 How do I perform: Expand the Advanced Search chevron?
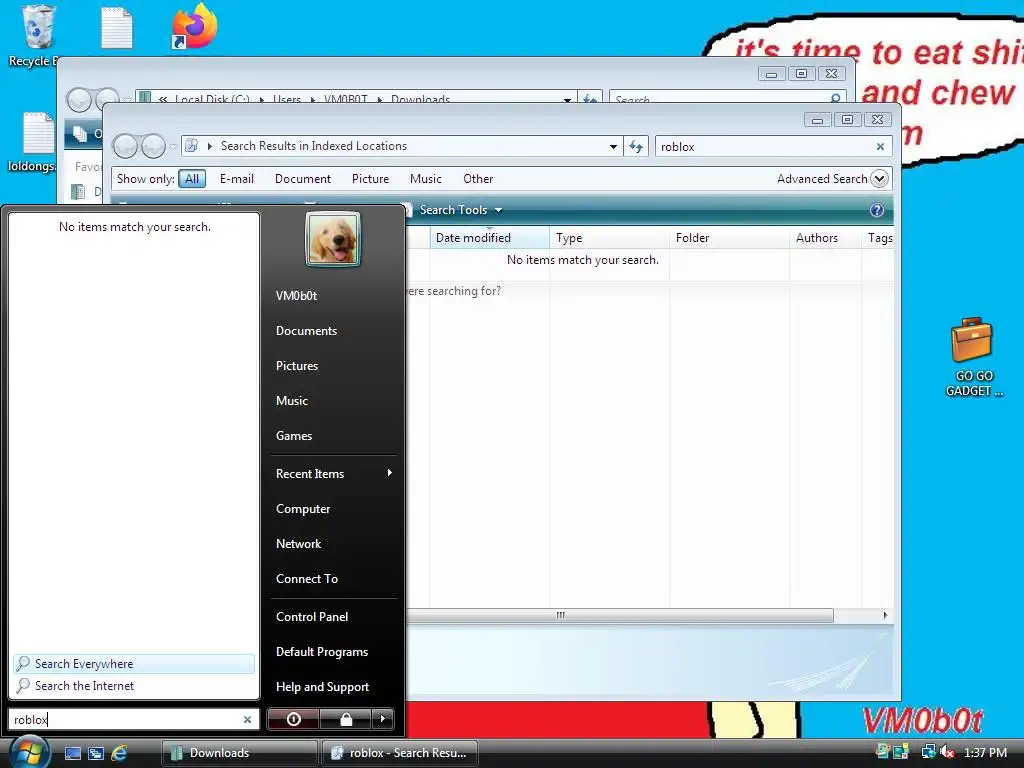[880, 179]
